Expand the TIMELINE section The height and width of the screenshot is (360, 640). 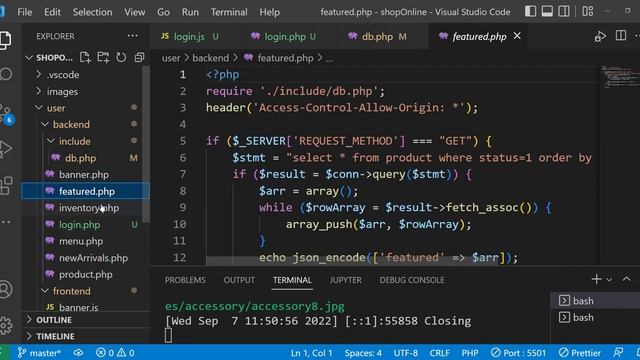click(x=86, y=336)
